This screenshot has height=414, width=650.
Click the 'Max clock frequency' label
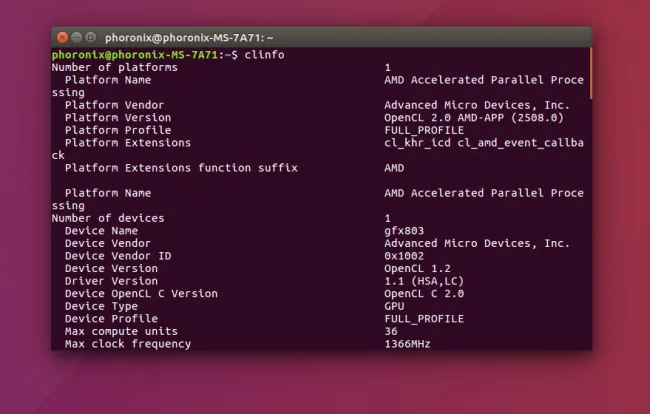pyautogui.click(x=128, y=344)
